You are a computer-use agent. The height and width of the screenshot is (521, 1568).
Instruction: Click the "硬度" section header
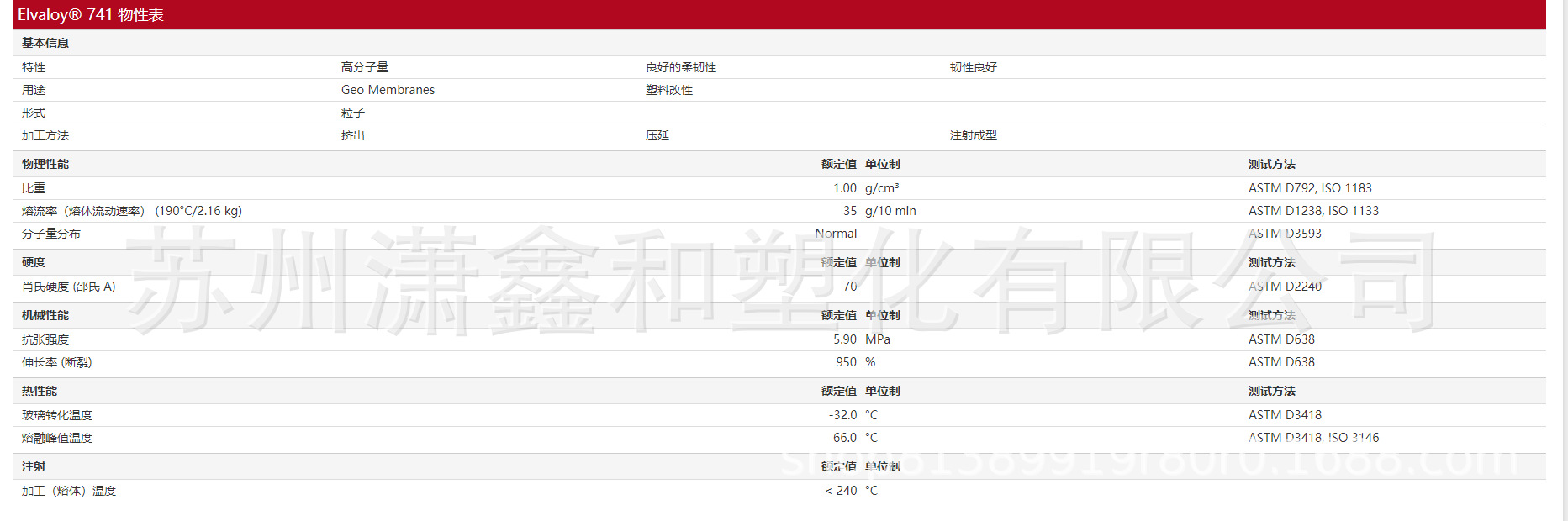34,262
